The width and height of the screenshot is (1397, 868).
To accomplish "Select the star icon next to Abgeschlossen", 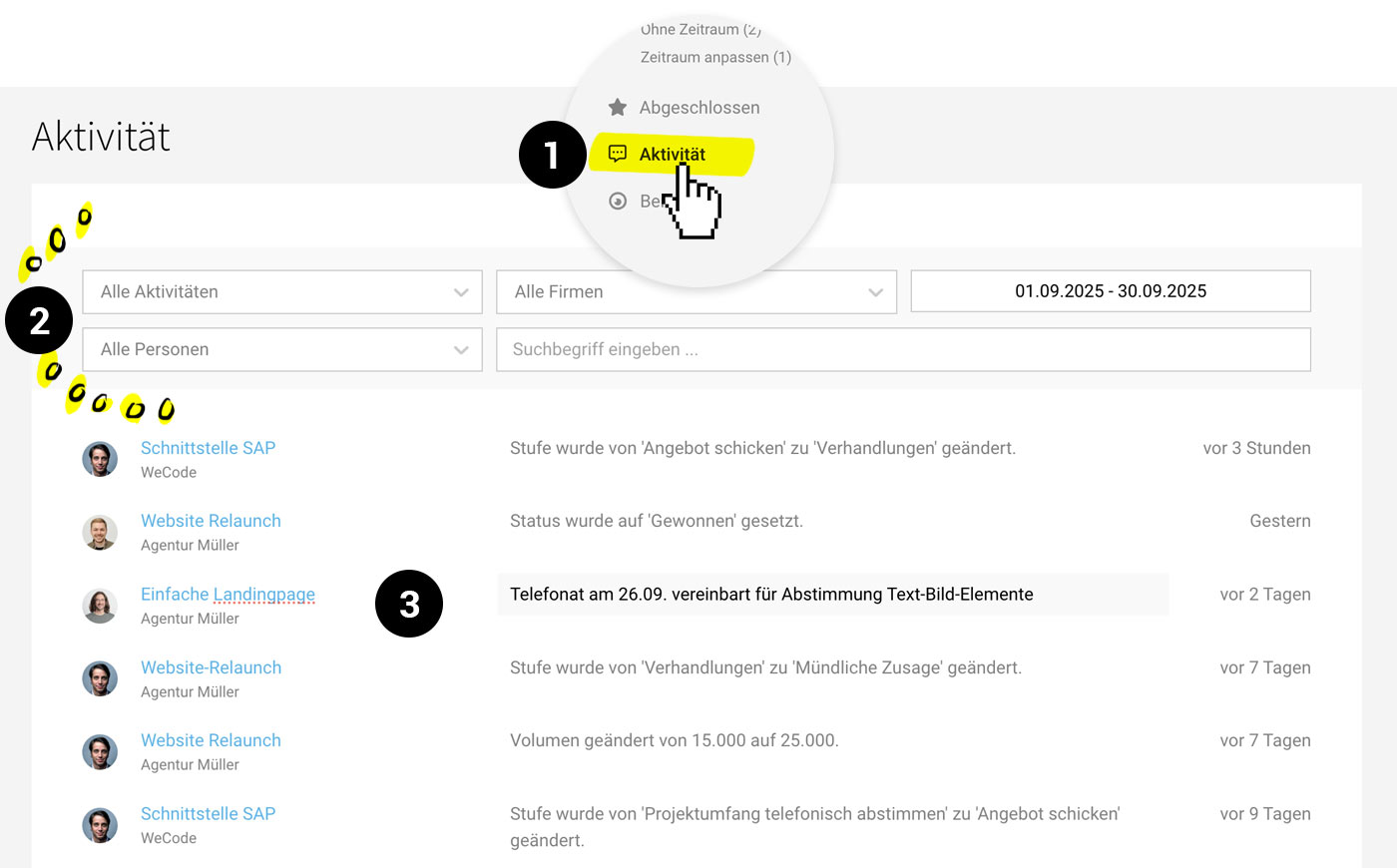I will click(617, 107).
